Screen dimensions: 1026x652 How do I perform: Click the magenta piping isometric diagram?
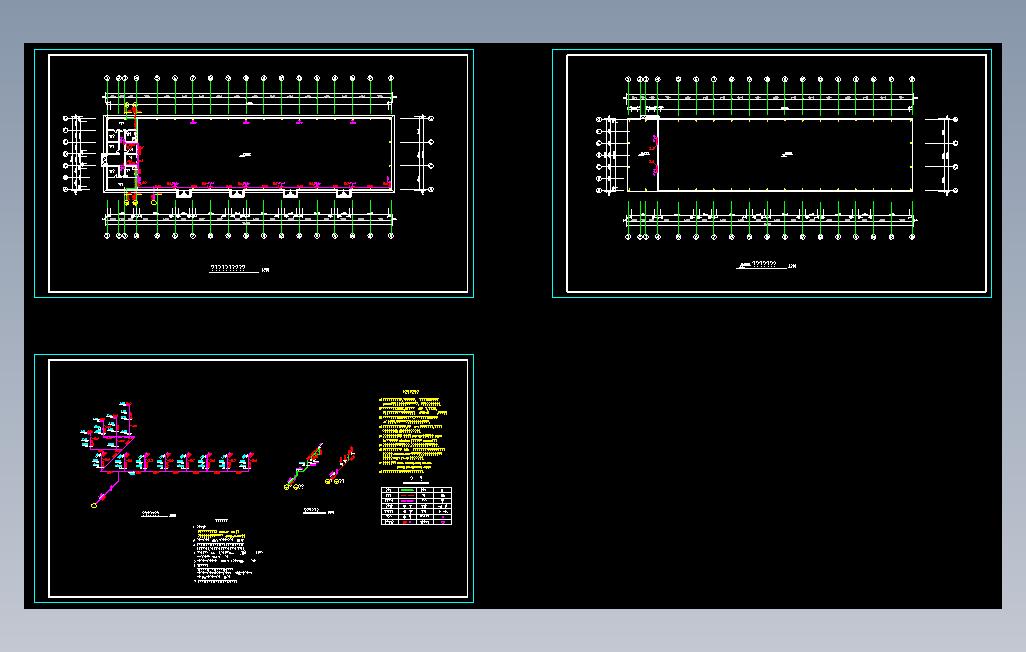[x=169, y=454]
